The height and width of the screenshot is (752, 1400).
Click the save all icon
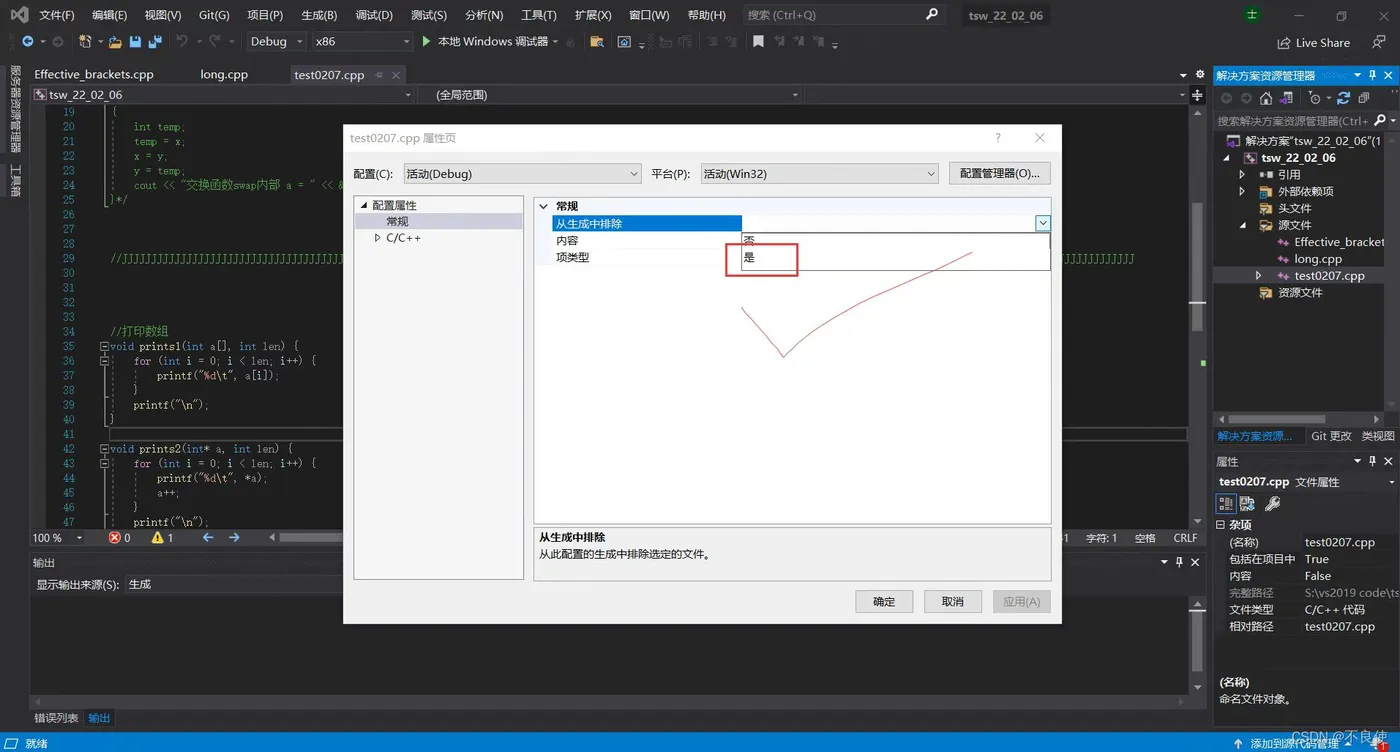155,42
